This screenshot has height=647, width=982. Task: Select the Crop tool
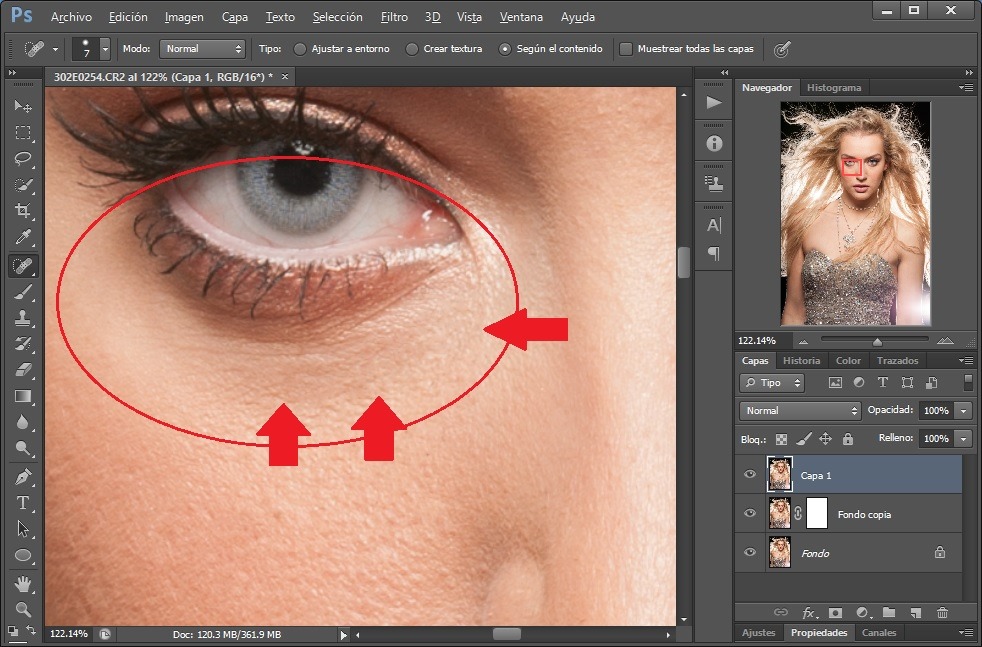(x=22, y=211)
